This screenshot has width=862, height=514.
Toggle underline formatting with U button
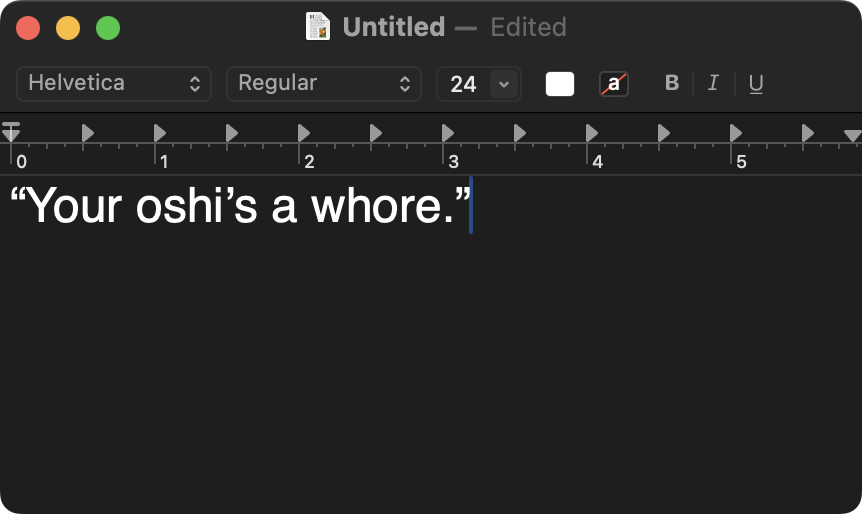coord(756,84)
